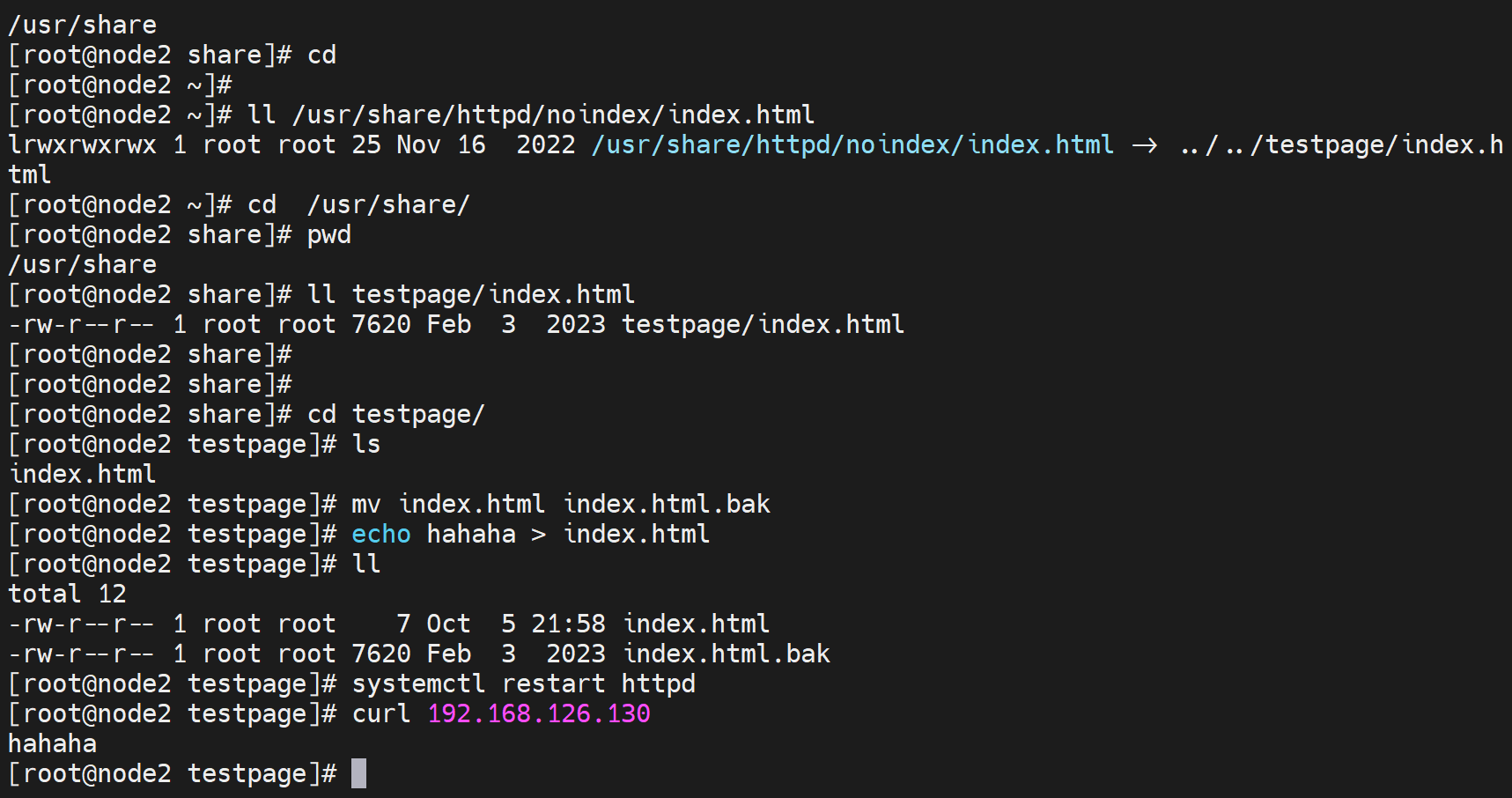Click the blue symlink path /usr/share/httpd/noindex/index.html
1512x798 pixels.
[x=852, y=144]
